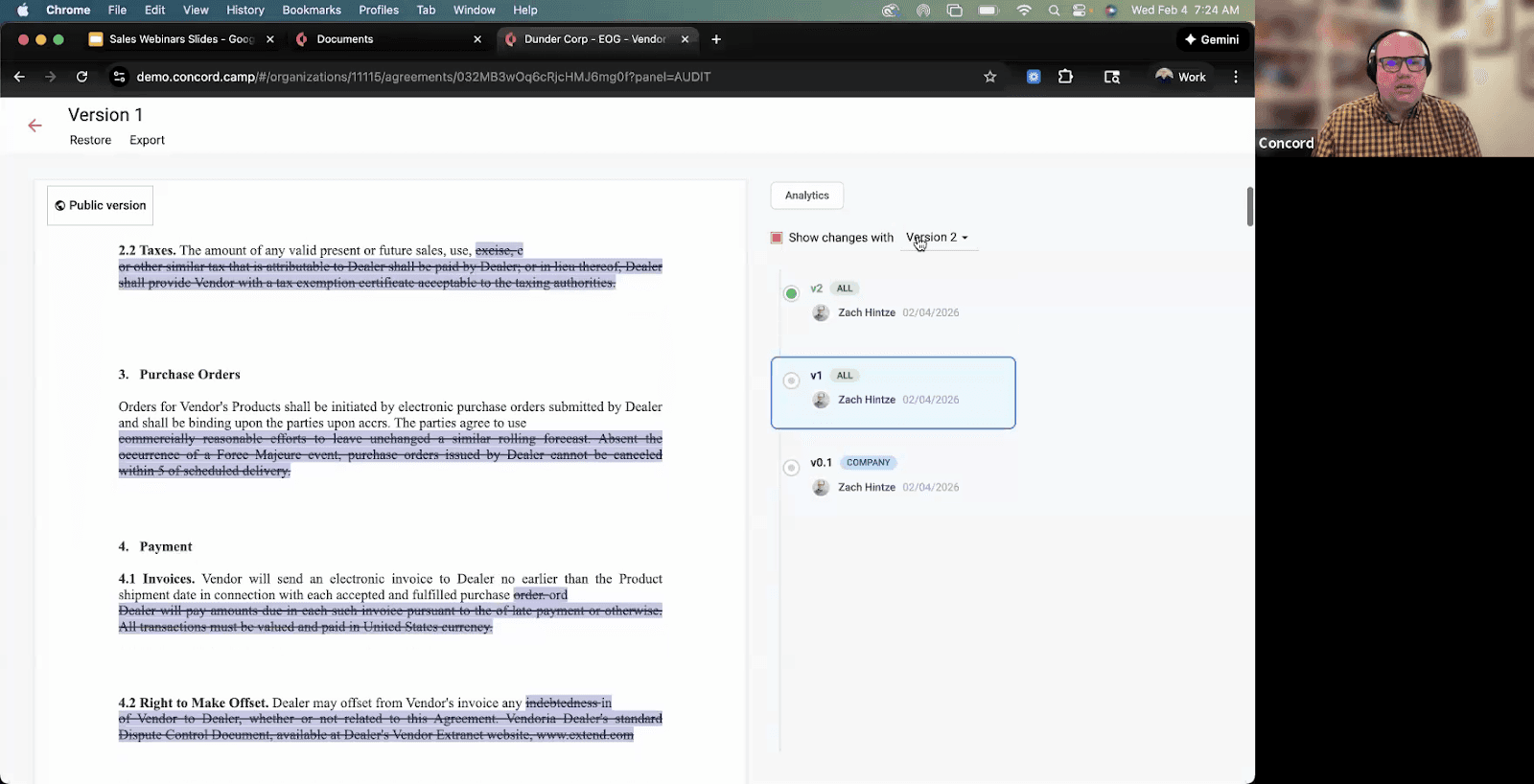Close the Documents tab
Viewport: 1534px width, 784px height.
click(477, 39)
